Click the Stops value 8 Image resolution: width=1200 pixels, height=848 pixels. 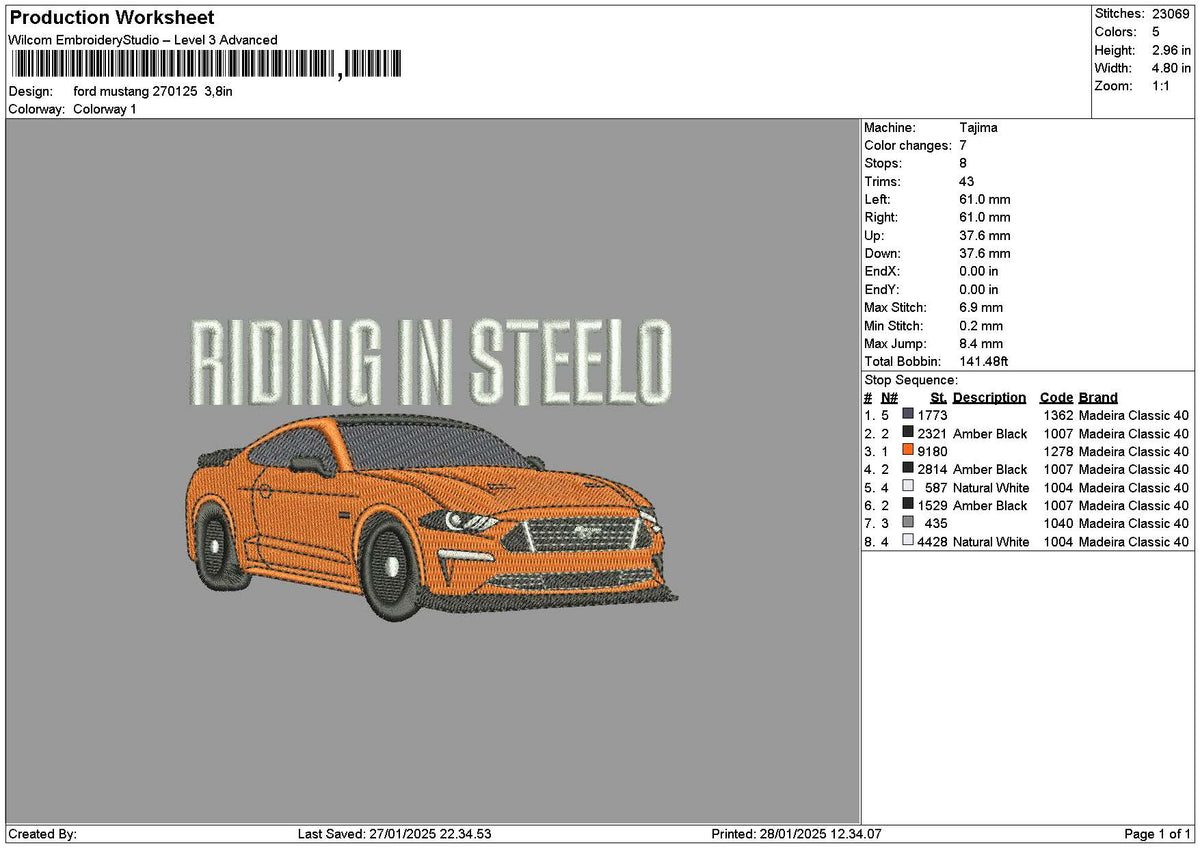click(963, 163)
